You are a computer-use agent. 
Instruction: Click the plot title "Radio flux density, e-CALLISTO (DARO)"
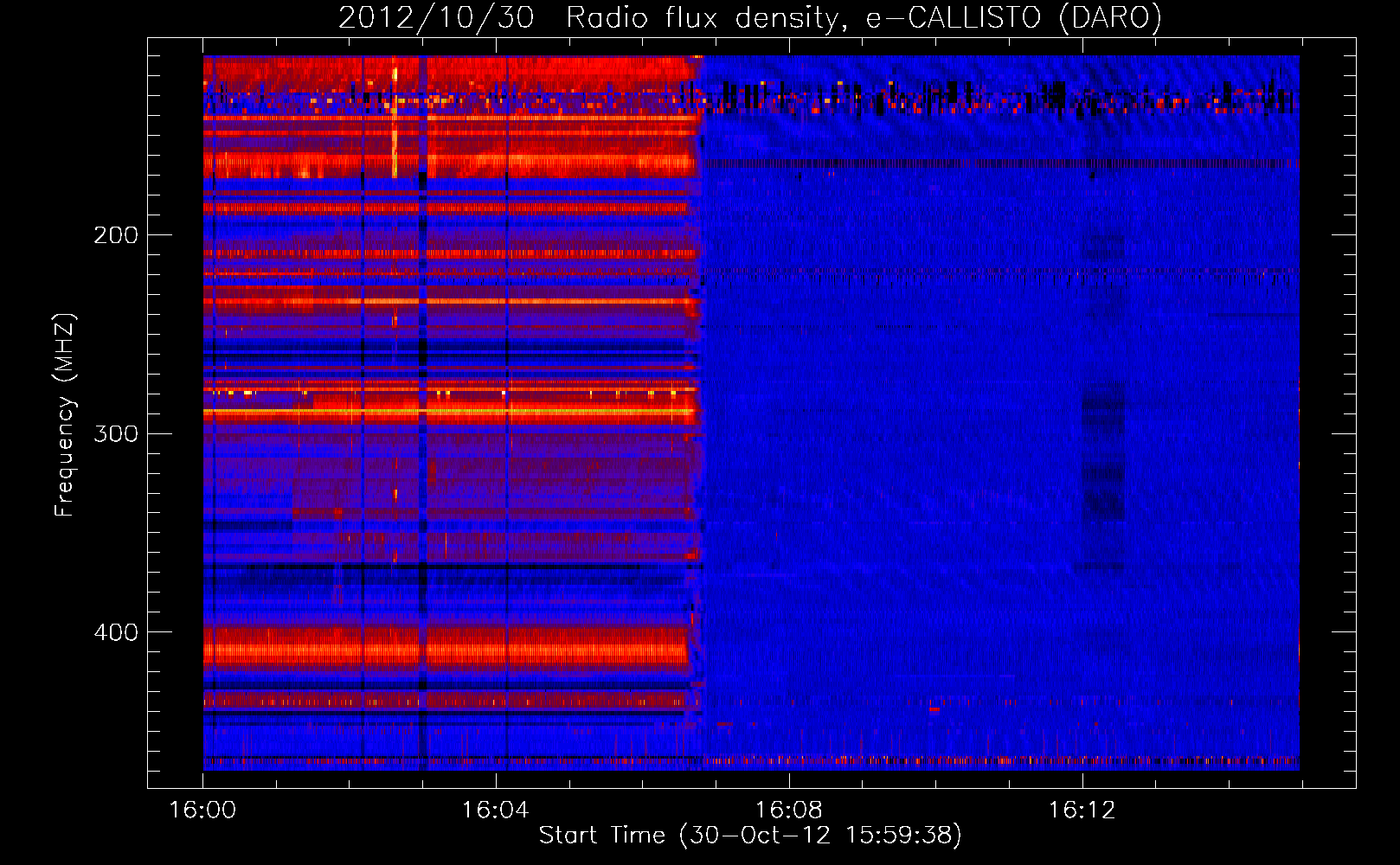coord(864,18)
